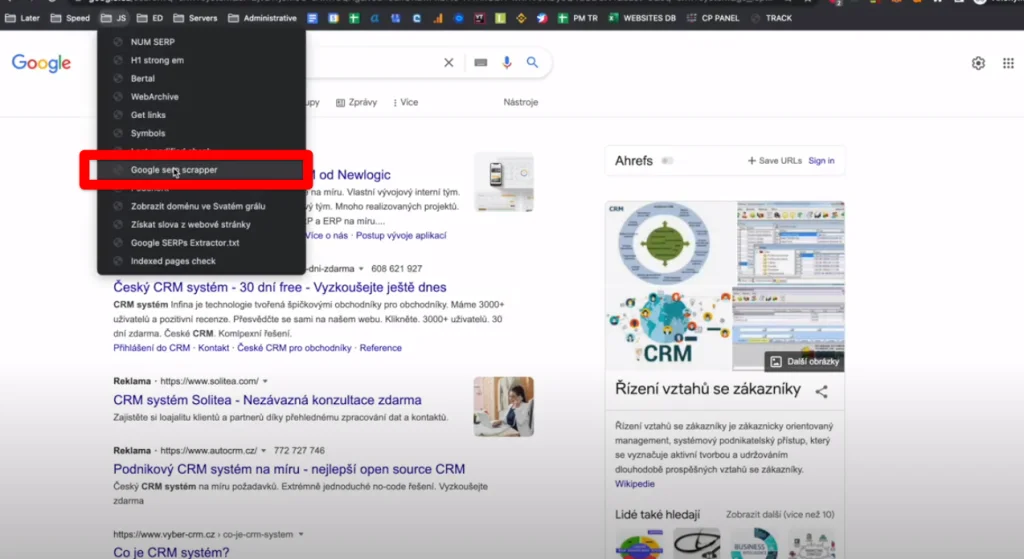
Task: Open the Solitea ad woman thumbnail
Action: coord(504,406)
